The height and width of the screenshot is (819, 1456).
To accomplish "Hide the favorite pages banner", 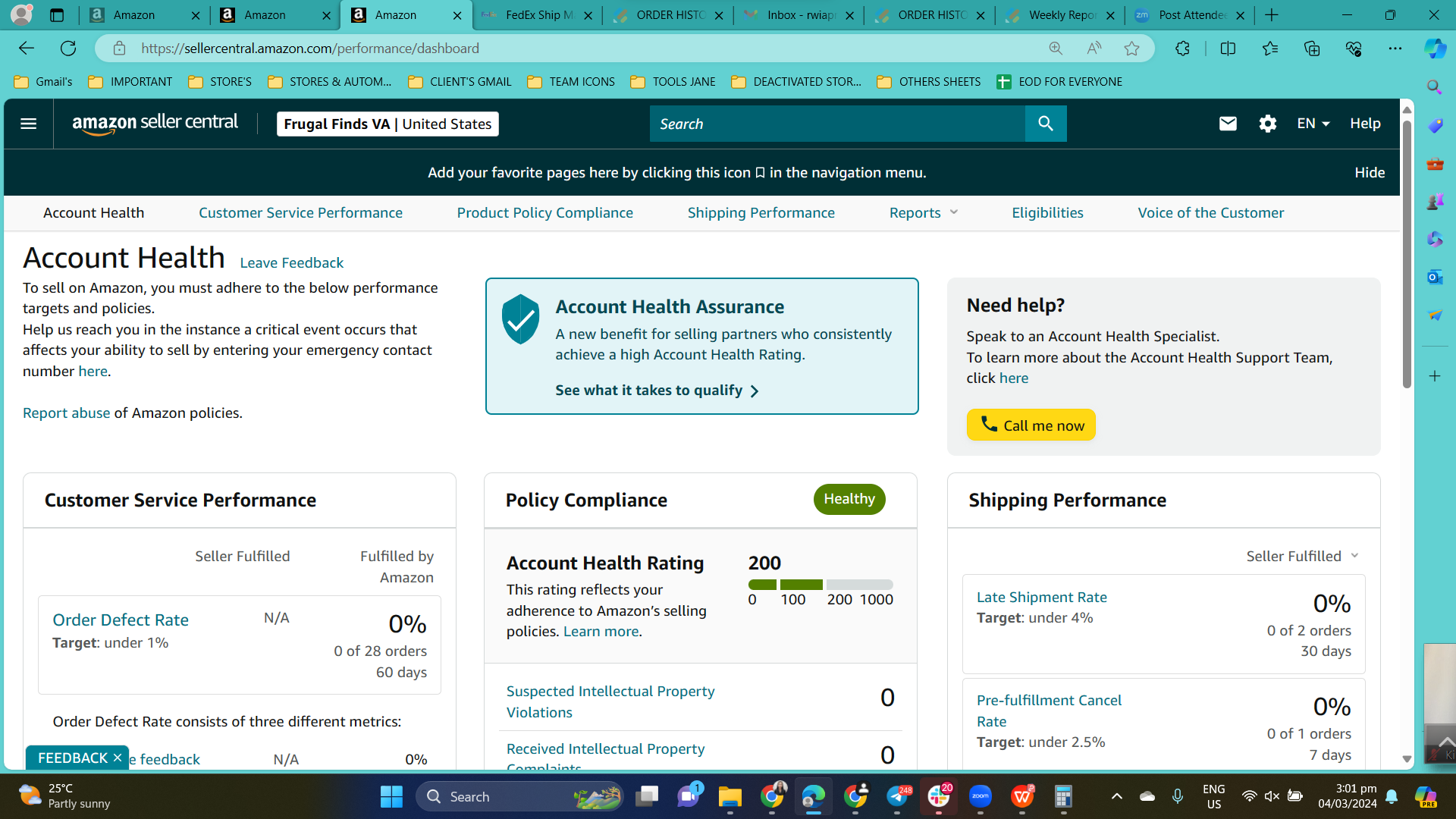I will pos(1370,173).
